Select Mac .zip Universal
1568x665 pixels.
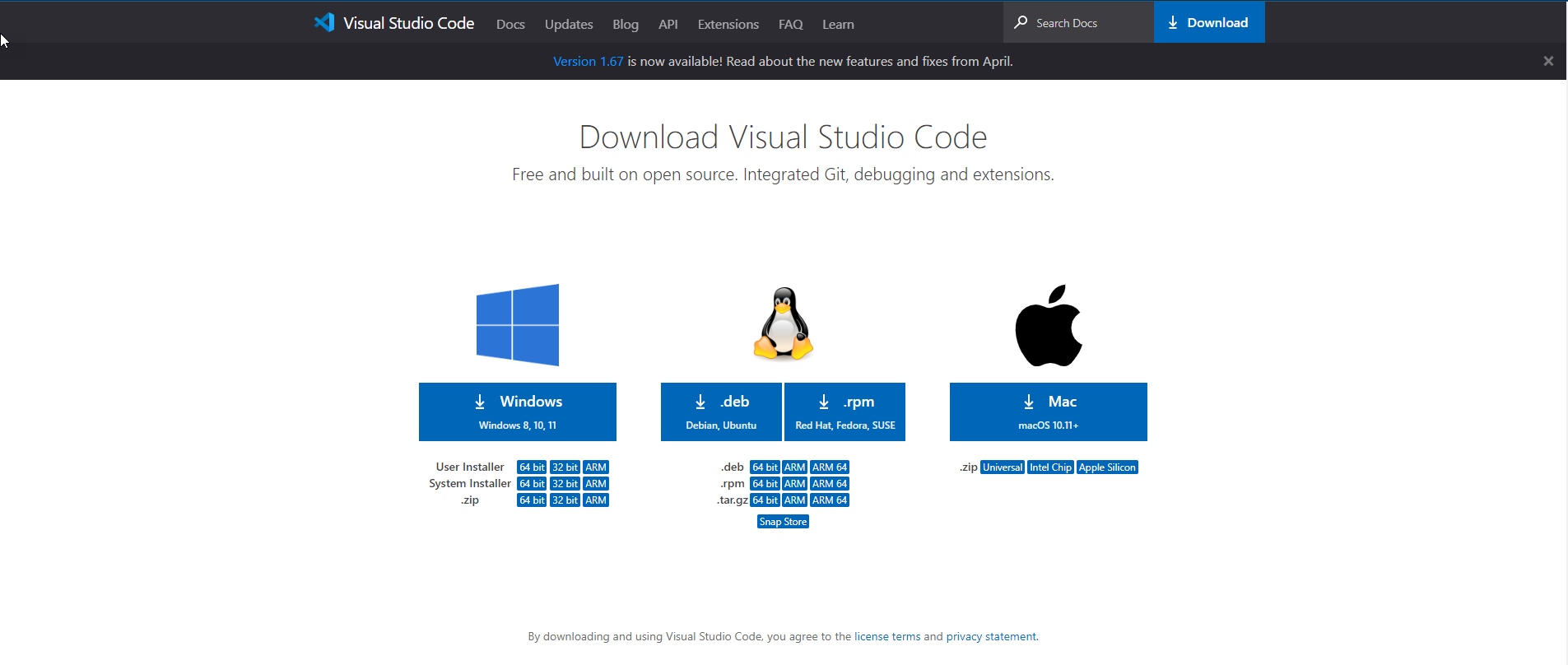(x=1003, y=467)
